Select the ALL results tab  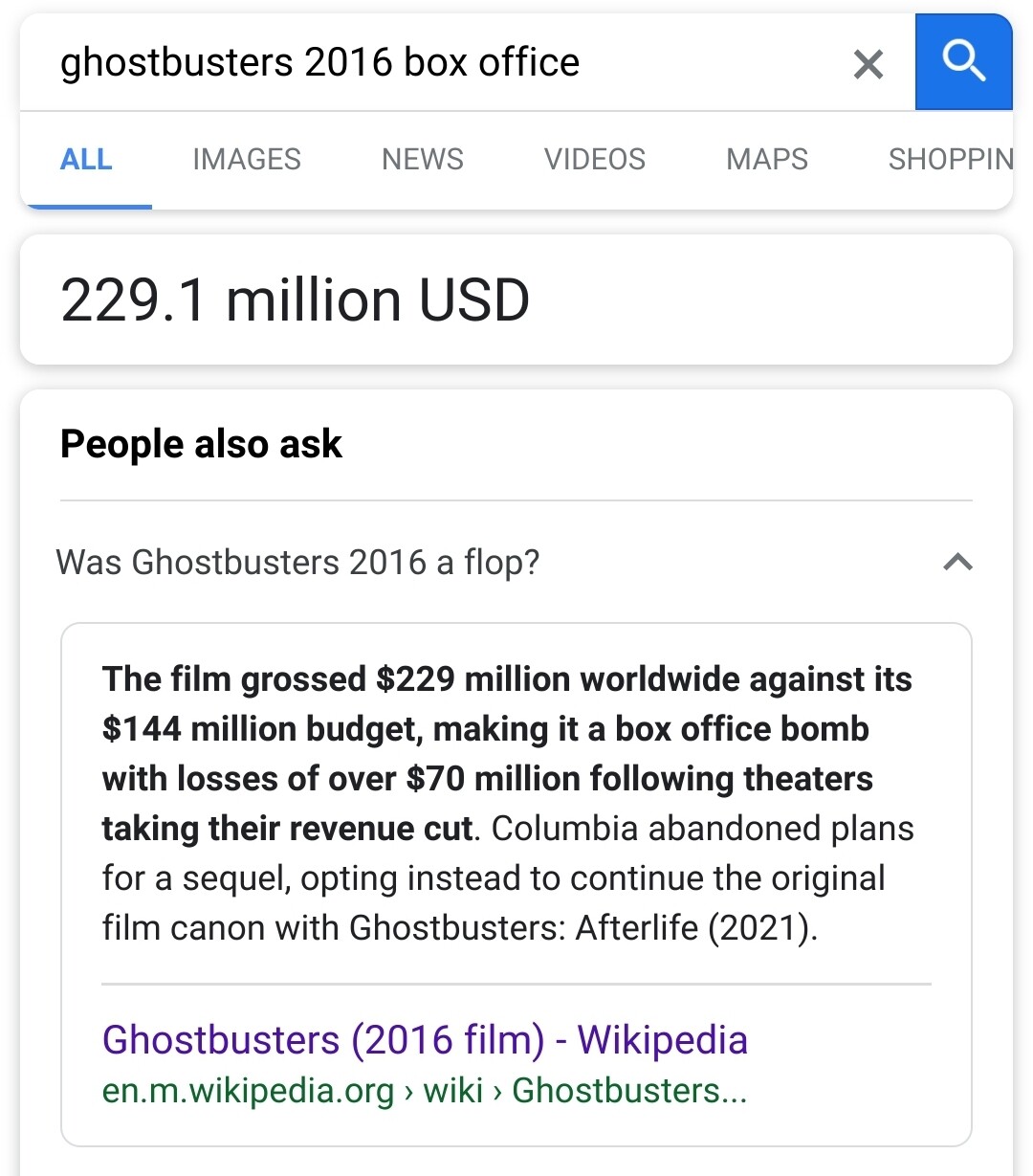(86, 160)
